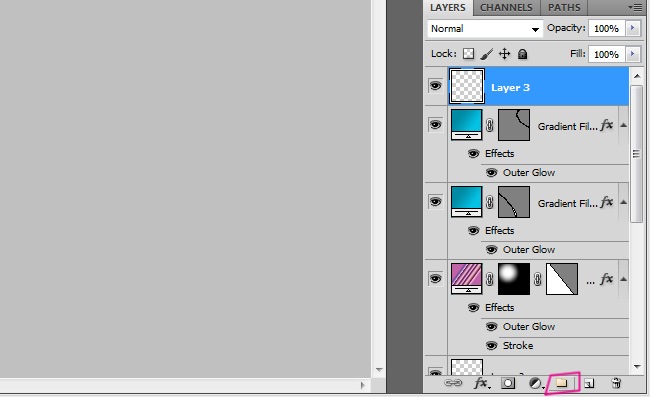Switch to the Paths tab
Image resolution: width=650 pixels, height=397 pixels.
pyautogui.click(x=564, y=7)
